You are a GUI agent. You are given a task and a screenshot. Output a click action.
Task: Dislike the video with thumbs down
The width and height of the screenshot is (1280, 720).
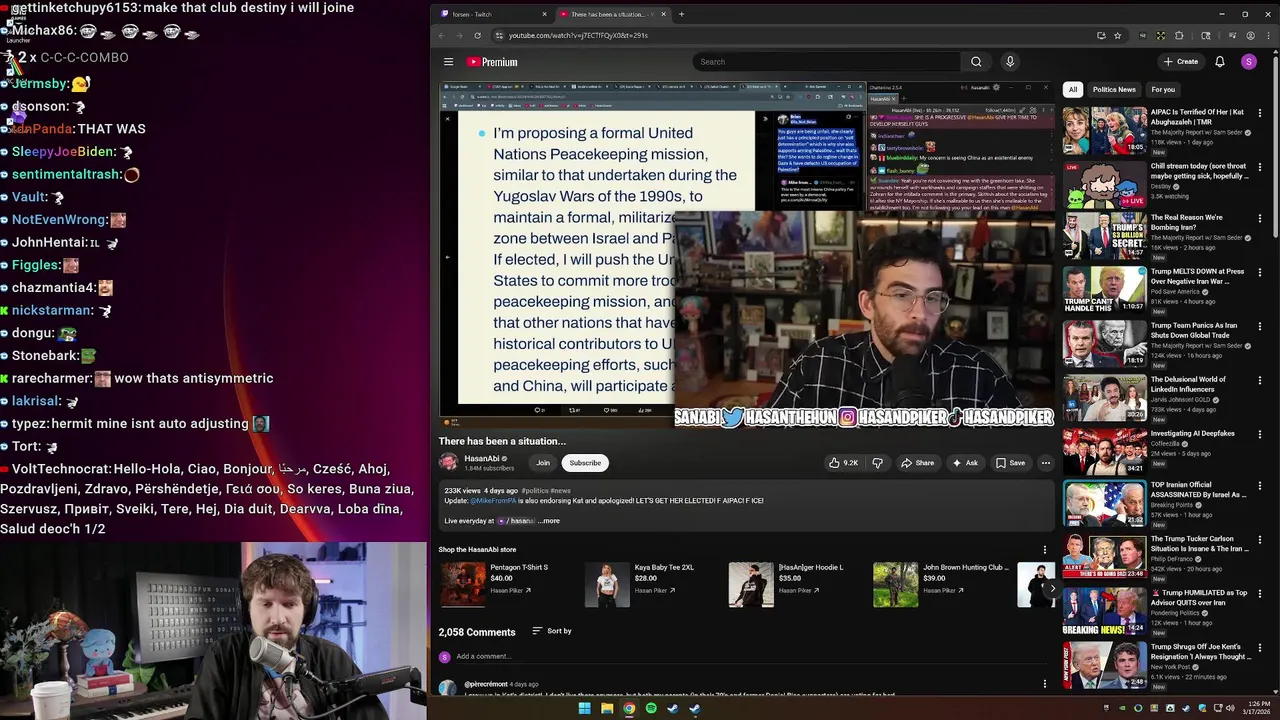(877, 463)
